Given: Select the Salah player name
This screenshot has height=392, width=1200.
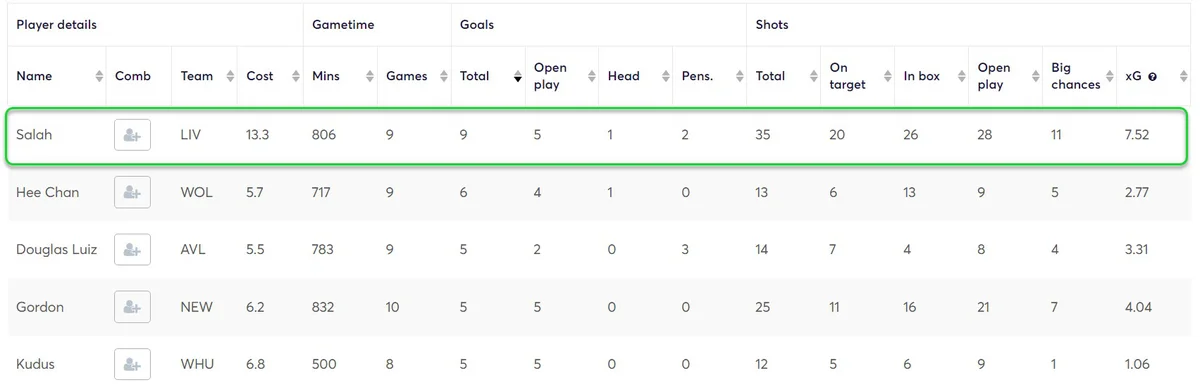Looking at the screenshot, I should point(34,135).
